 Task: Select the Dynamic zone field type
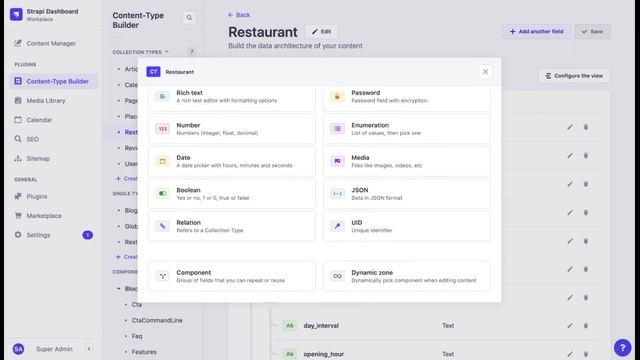(x=407, y=276)
